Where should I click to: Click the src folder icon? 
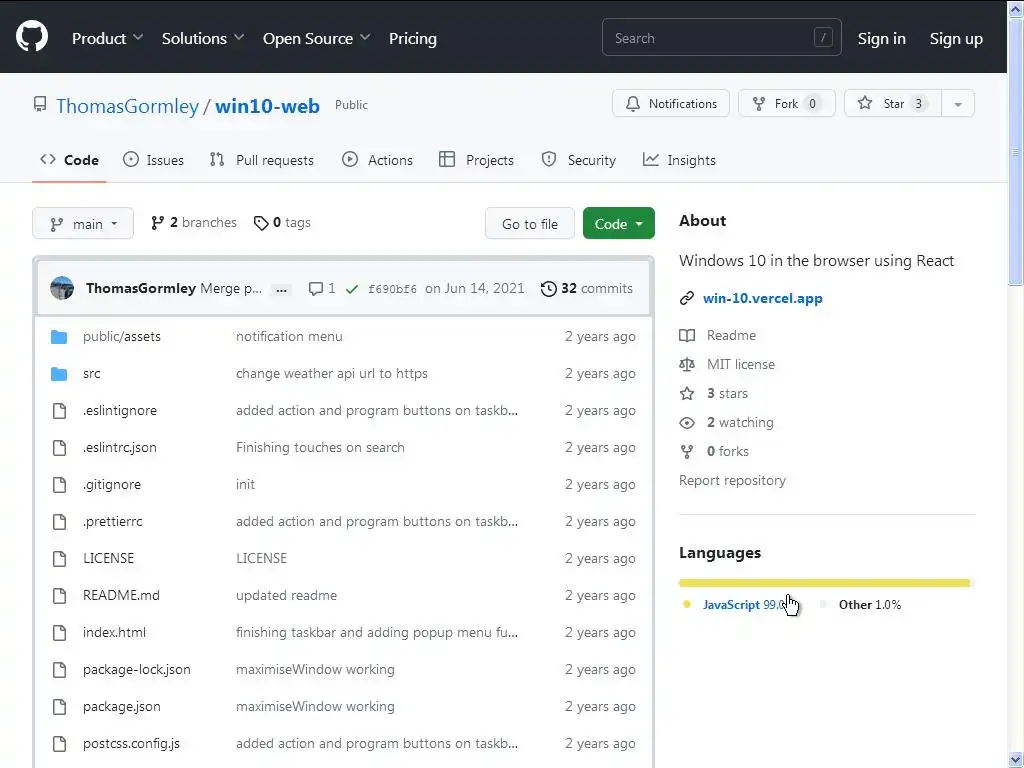[x=59, y=374]
